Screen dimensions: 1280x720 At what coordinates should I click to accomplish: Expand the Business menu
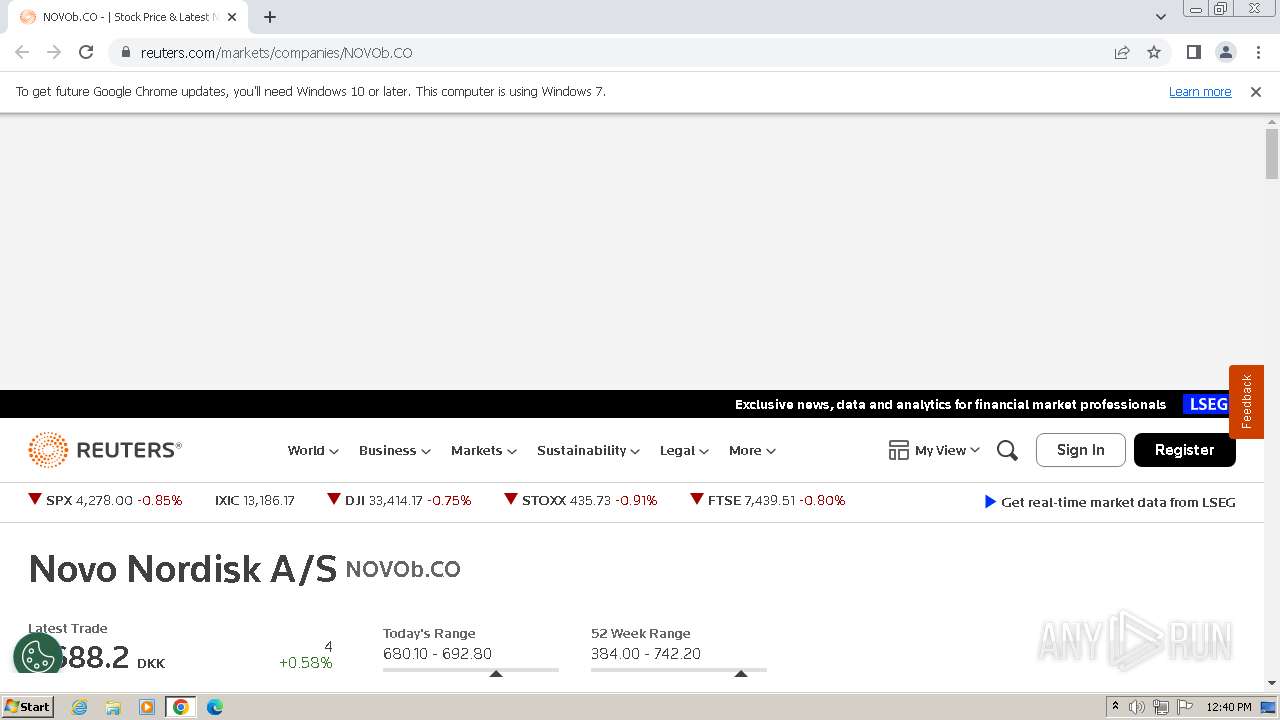click(395, 451)
